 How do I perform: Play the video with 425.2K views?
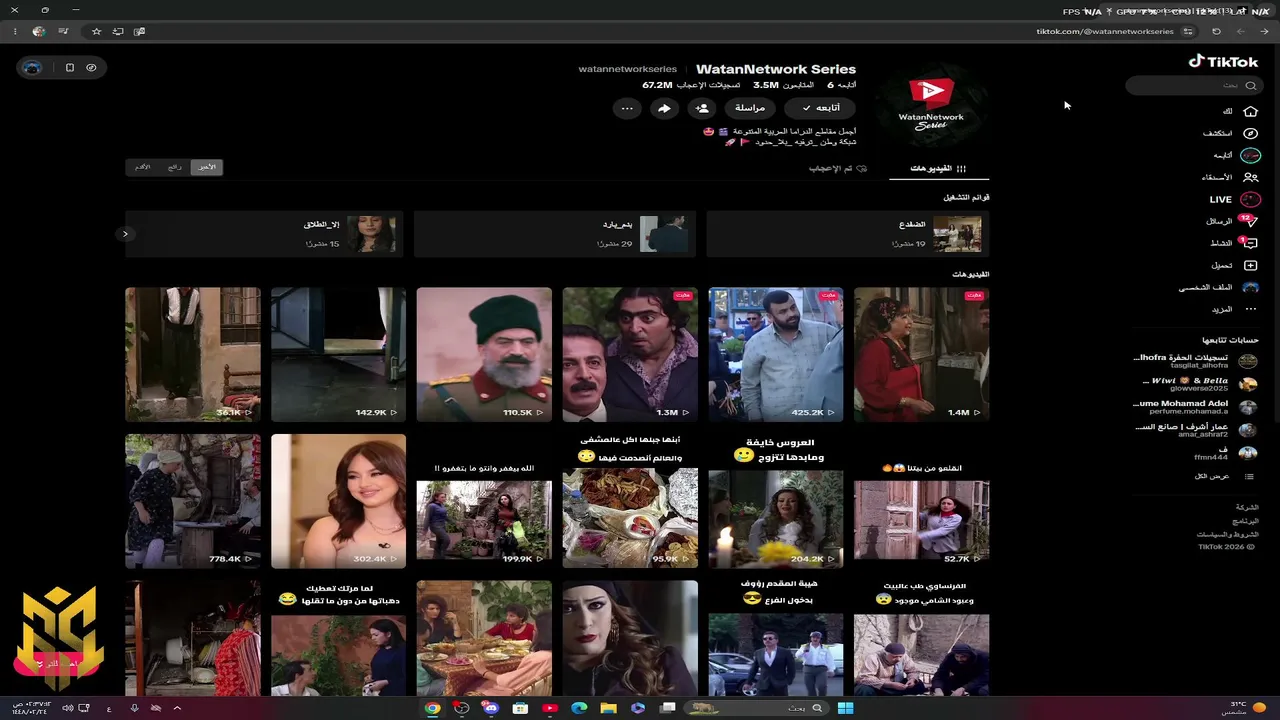(775, 355)
